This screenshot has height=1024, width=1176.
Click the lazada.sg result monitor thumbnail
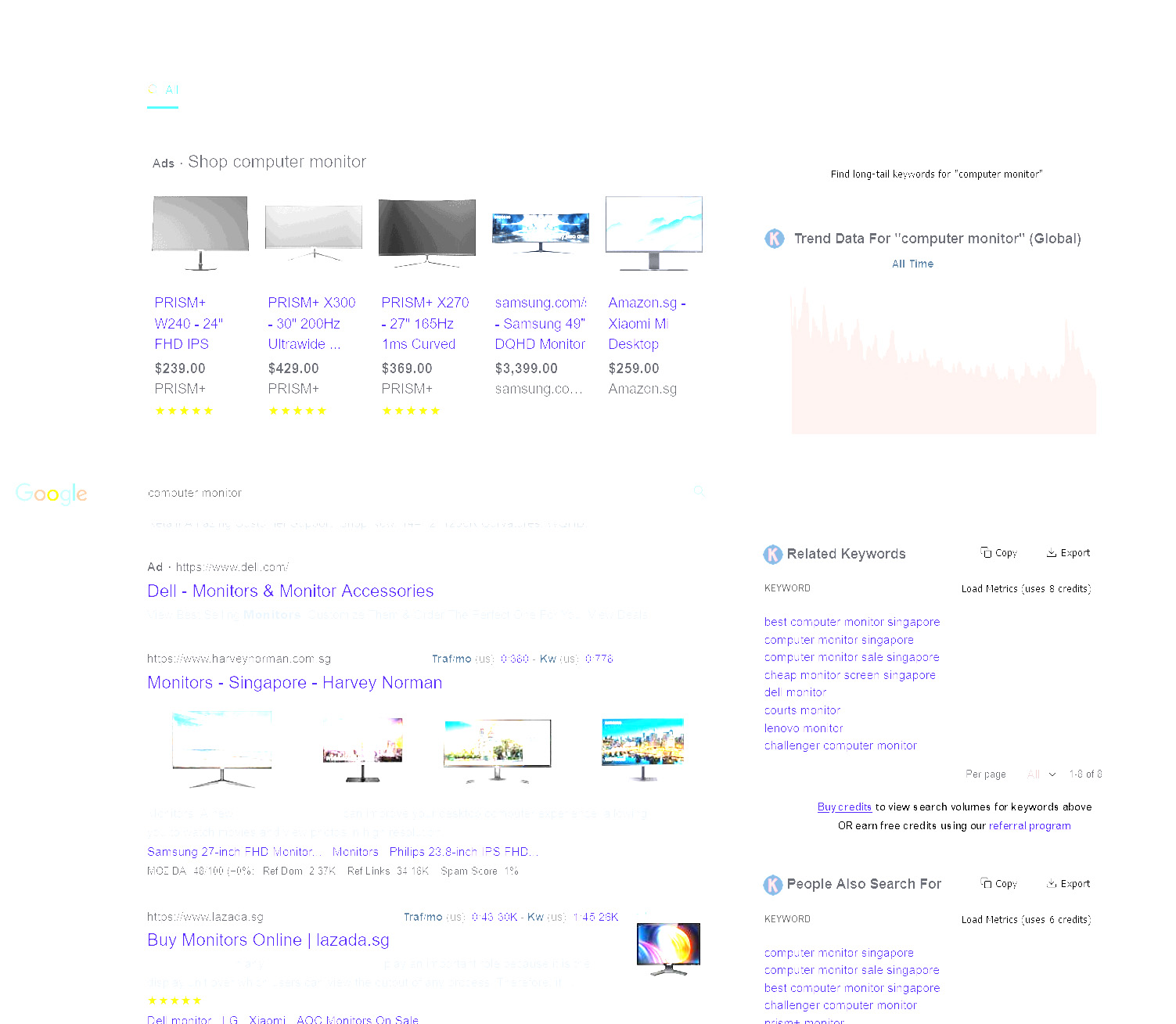669,949
